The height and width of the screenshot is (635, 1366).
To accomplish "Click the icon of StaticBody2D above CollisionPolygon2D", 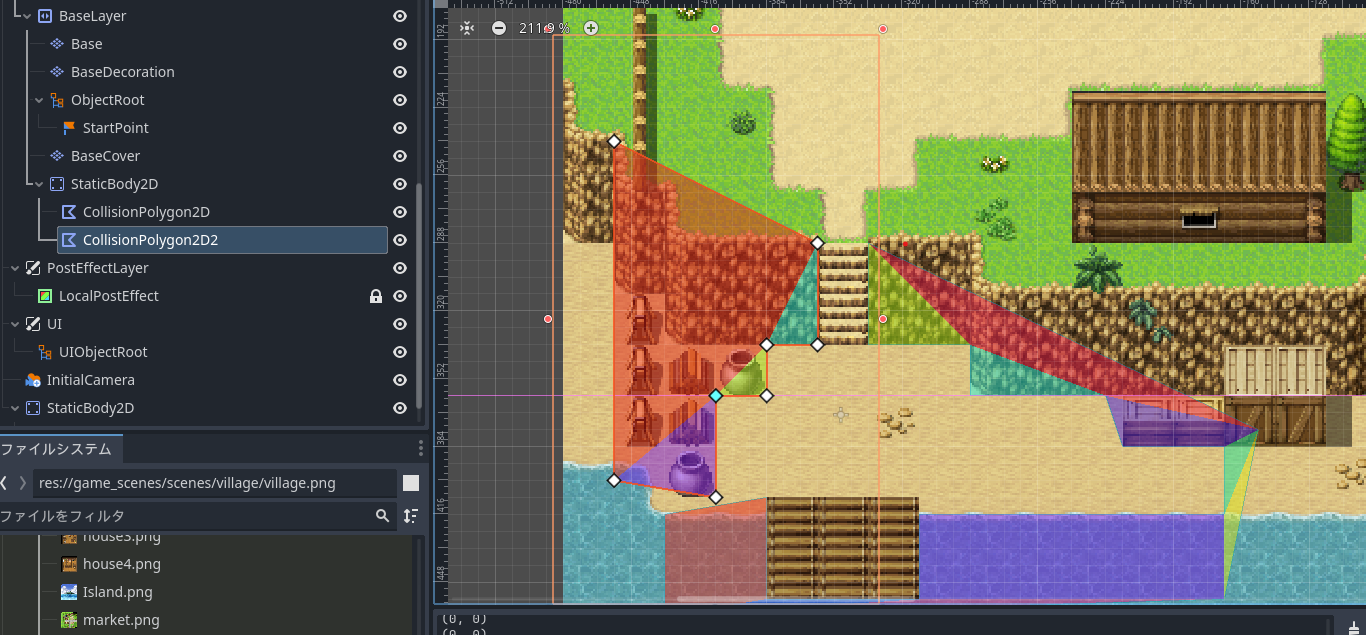I will (56, 184).
